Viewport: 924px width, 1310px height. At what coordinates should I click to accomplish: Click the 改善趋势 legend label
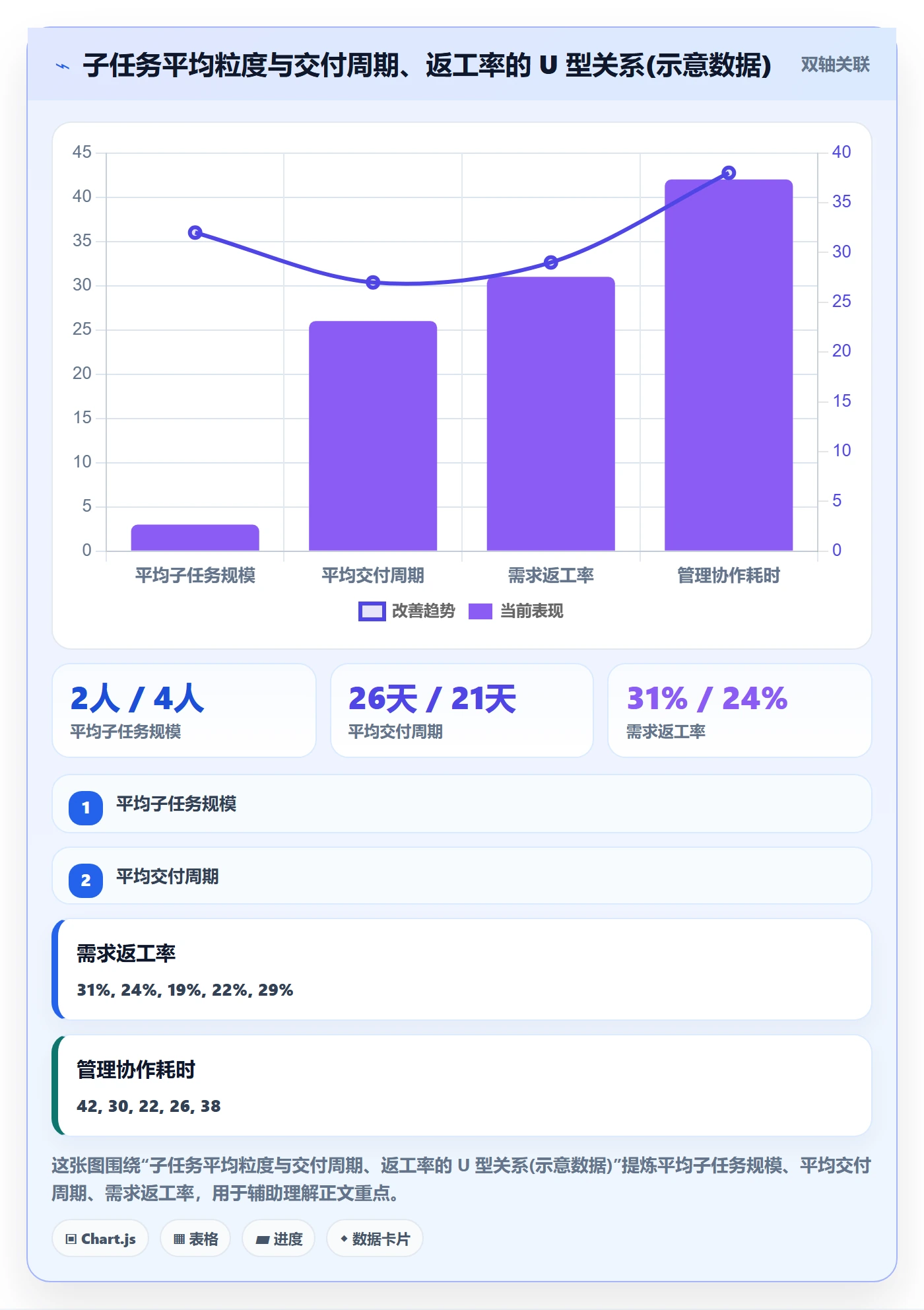point(423,611)
